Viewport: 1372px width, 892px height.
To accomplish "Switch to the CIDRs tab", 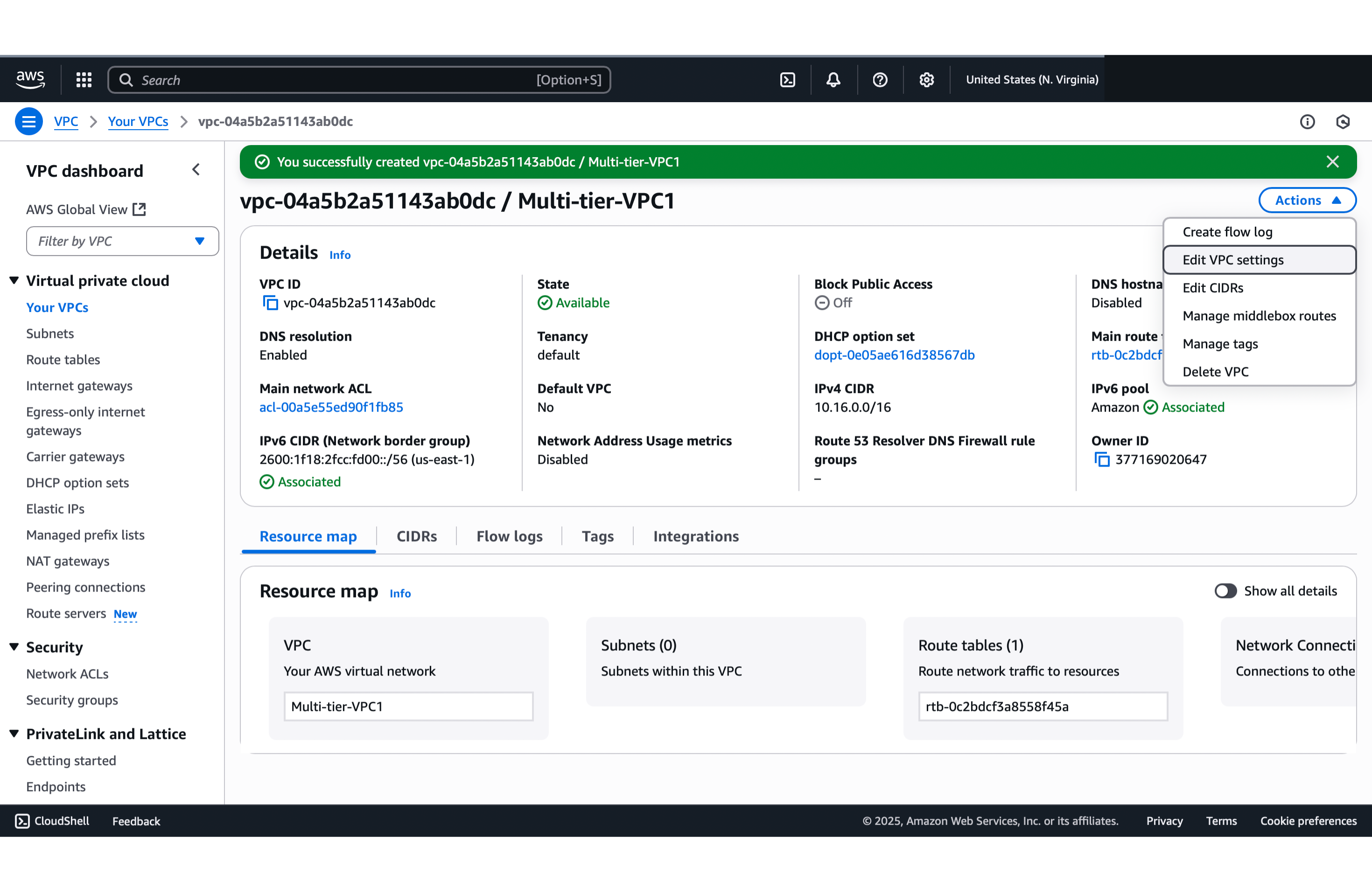I will coord(416,536).
